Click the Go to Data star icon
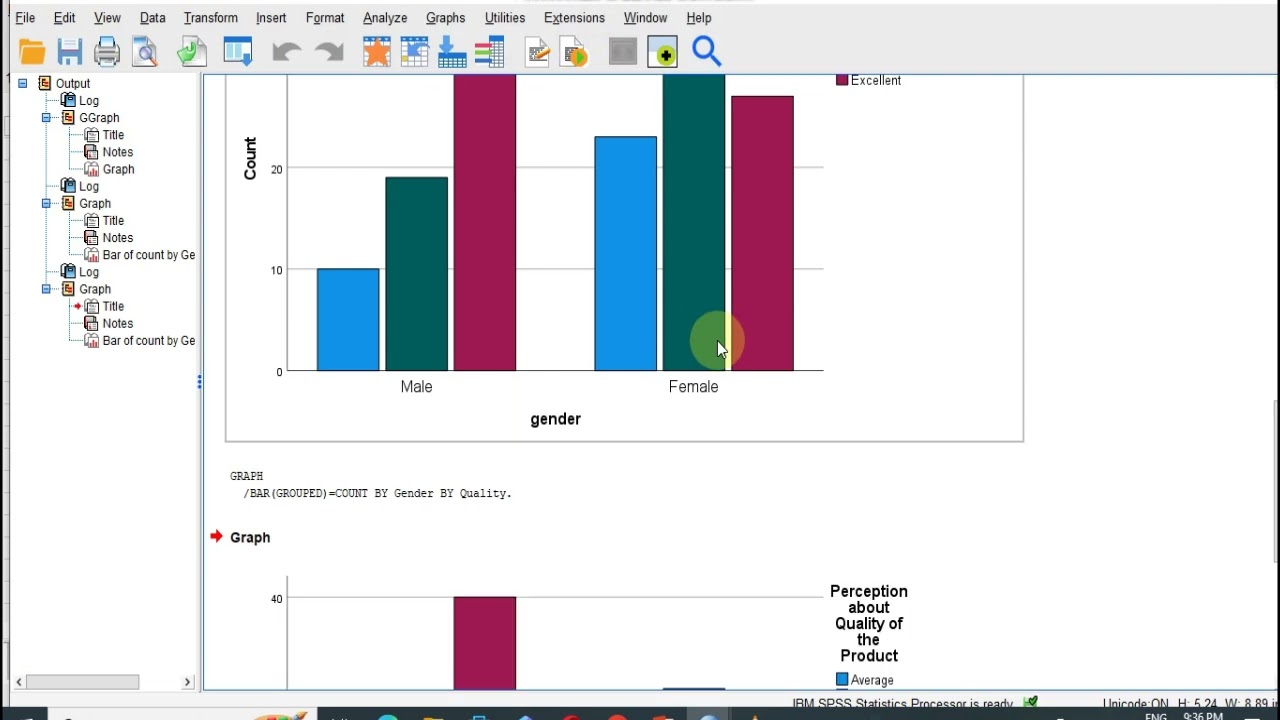The image size is (1280, 720). coord(377,52)
